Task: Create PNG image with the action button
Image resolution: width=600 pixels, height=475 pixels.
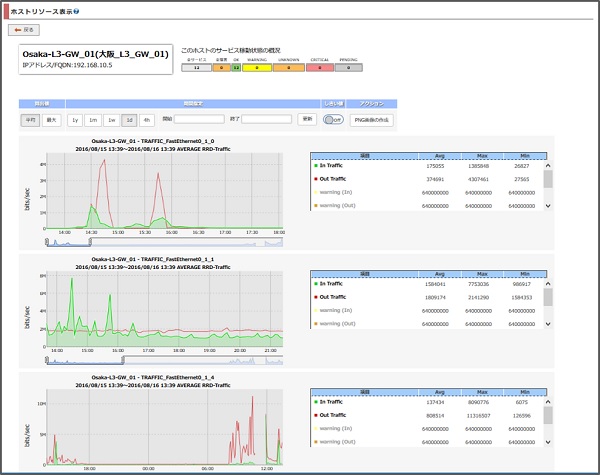Action: point(371,120)
